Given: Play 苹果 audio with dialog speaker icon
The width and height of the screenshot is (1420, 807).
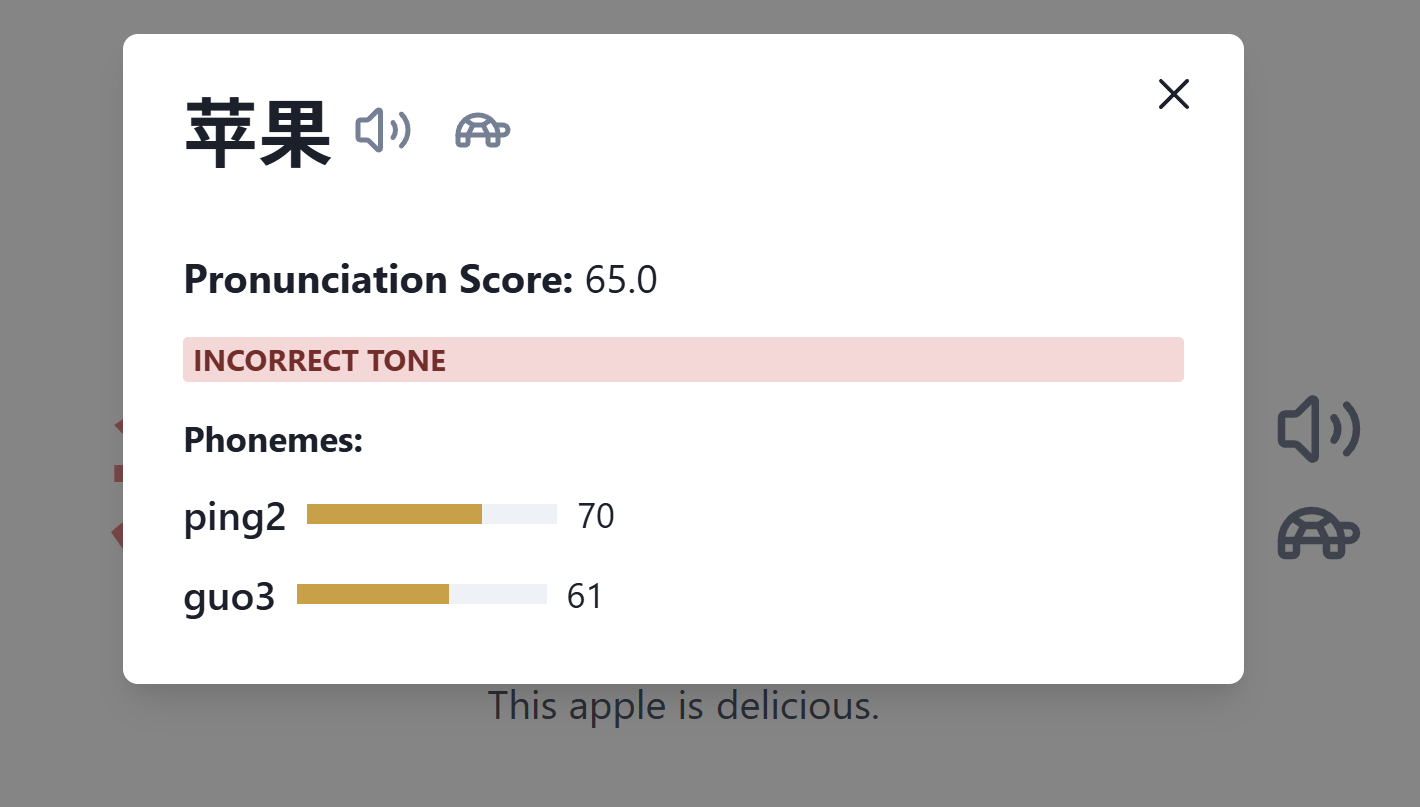Looking at the screenshot, I should 382,130.
